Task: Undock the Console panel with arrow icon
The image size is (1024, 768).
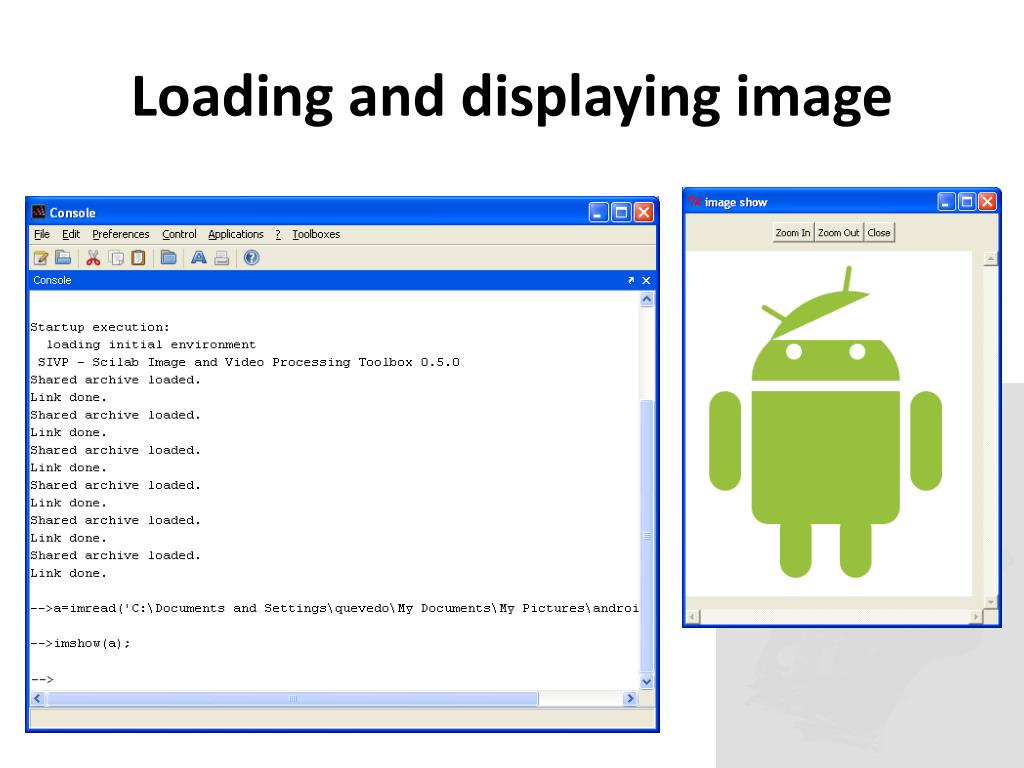Action: 631,280
